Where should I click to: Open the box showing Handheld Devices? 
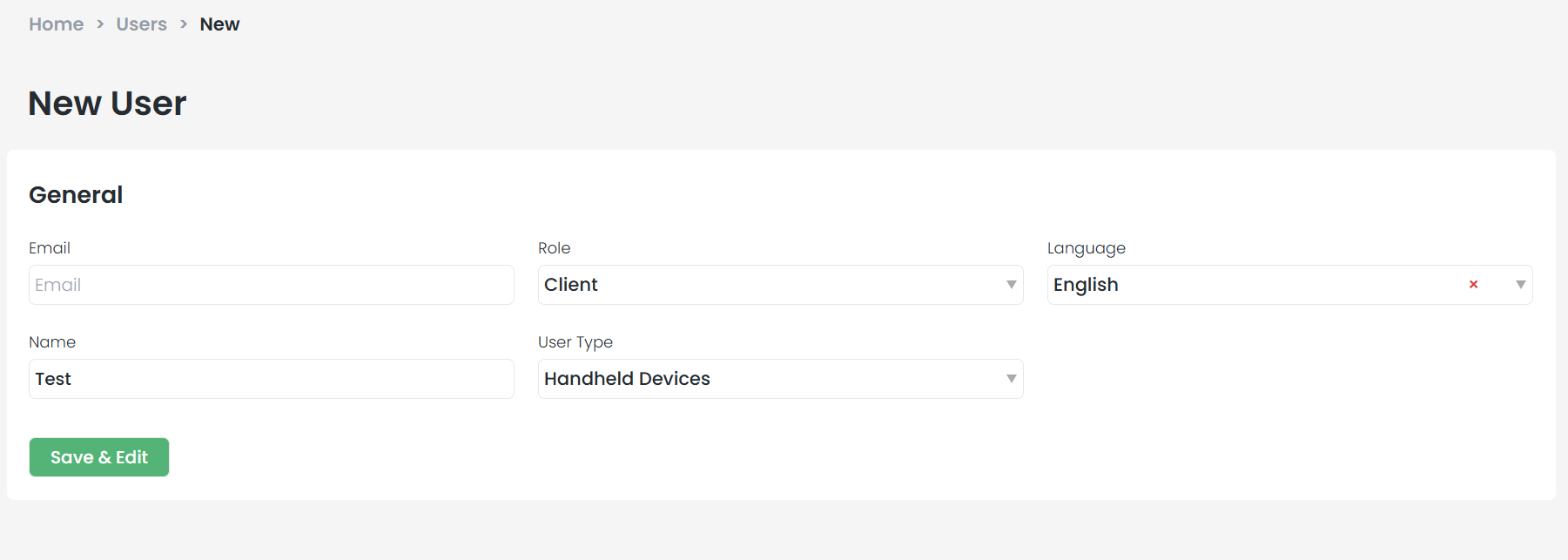tap(766, 379)
